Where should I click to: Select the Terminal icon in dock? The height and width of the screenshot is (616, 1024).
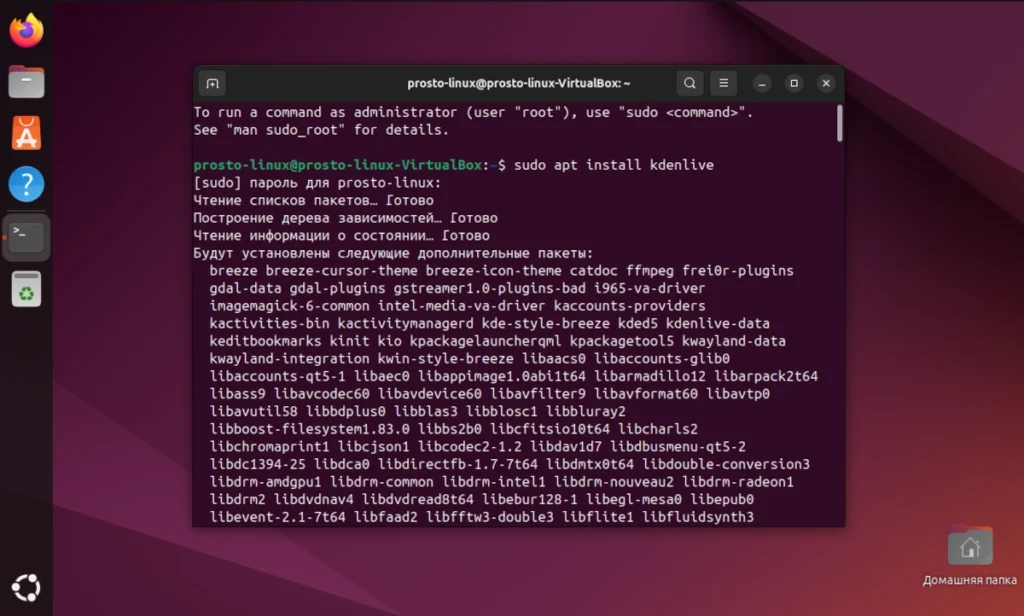tap(26, 237)
